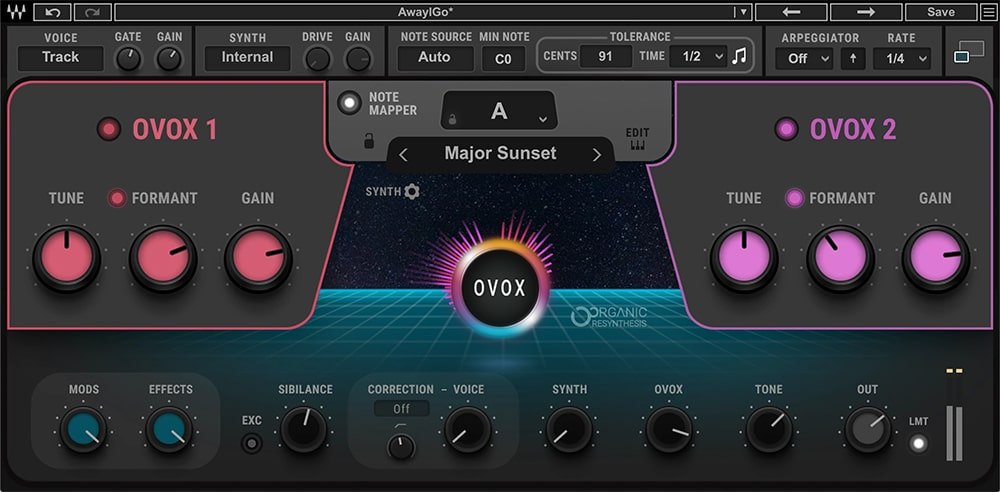Toggle the OVOX 2 power button
This screenshot has width=1000, height=492.
786,129
